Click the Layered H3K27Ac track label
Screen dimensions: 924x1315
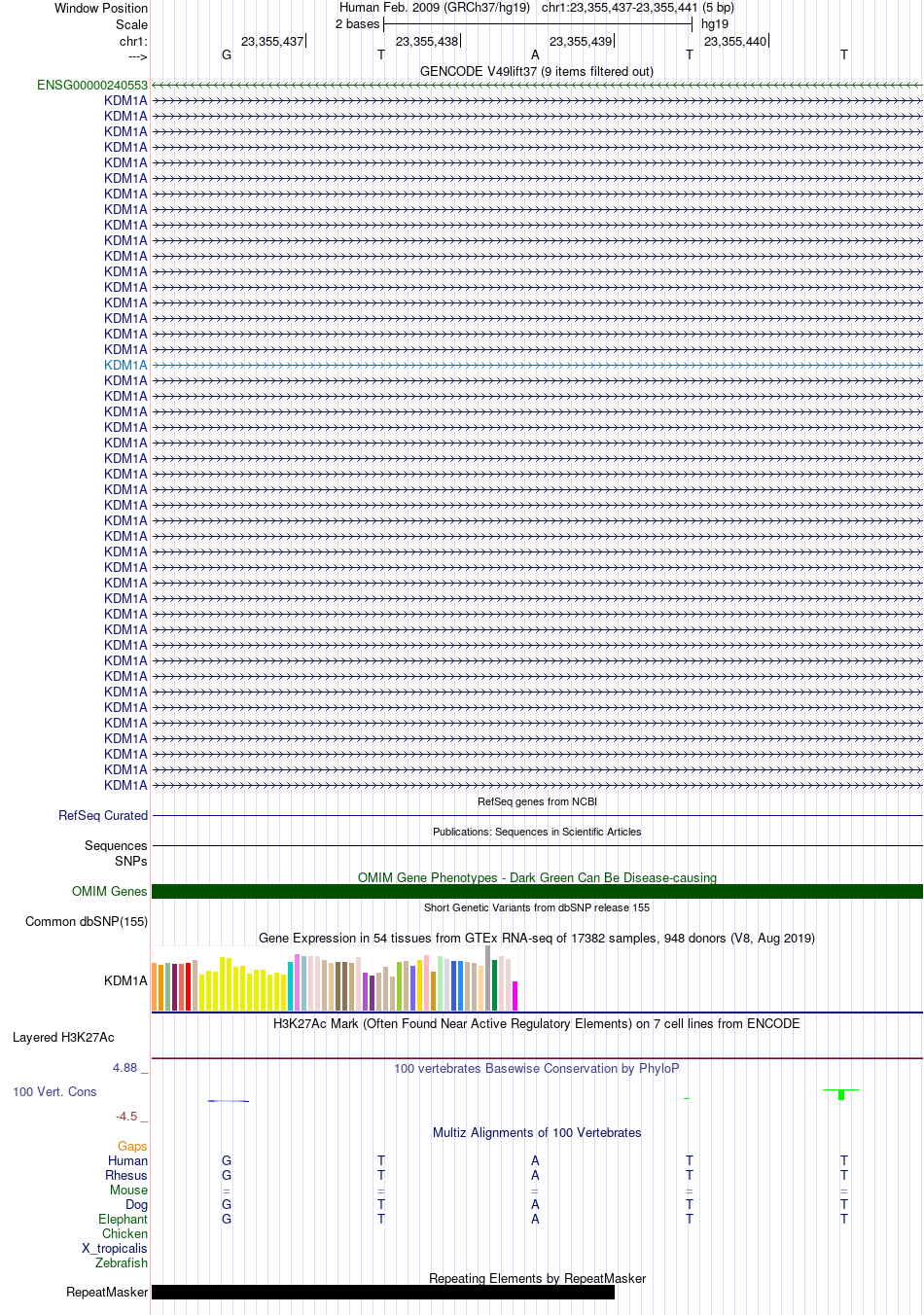click(x=63, y=1038)
